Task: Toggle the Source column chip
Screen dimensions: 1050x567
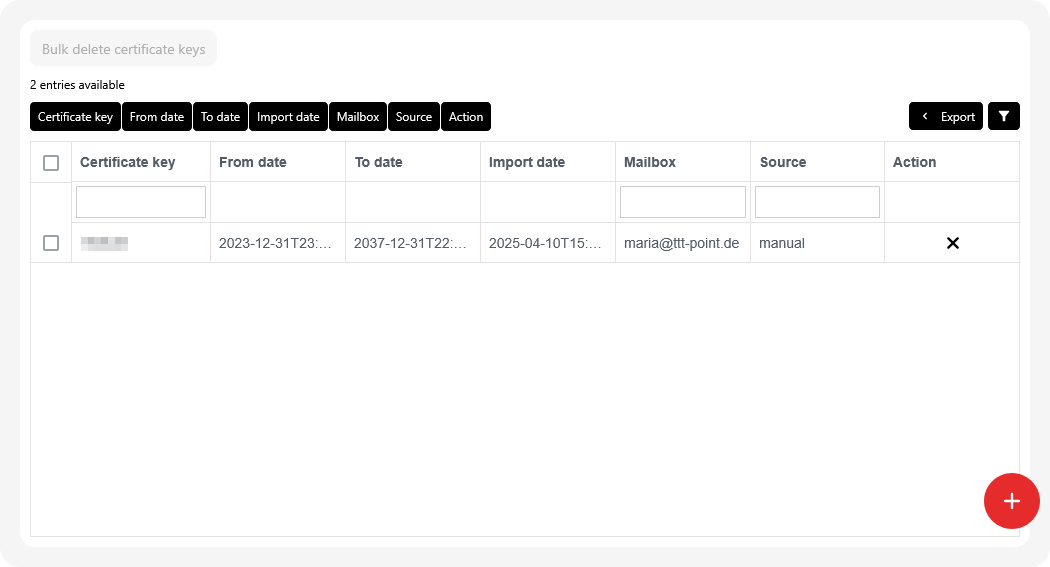Action: point(413,117)
